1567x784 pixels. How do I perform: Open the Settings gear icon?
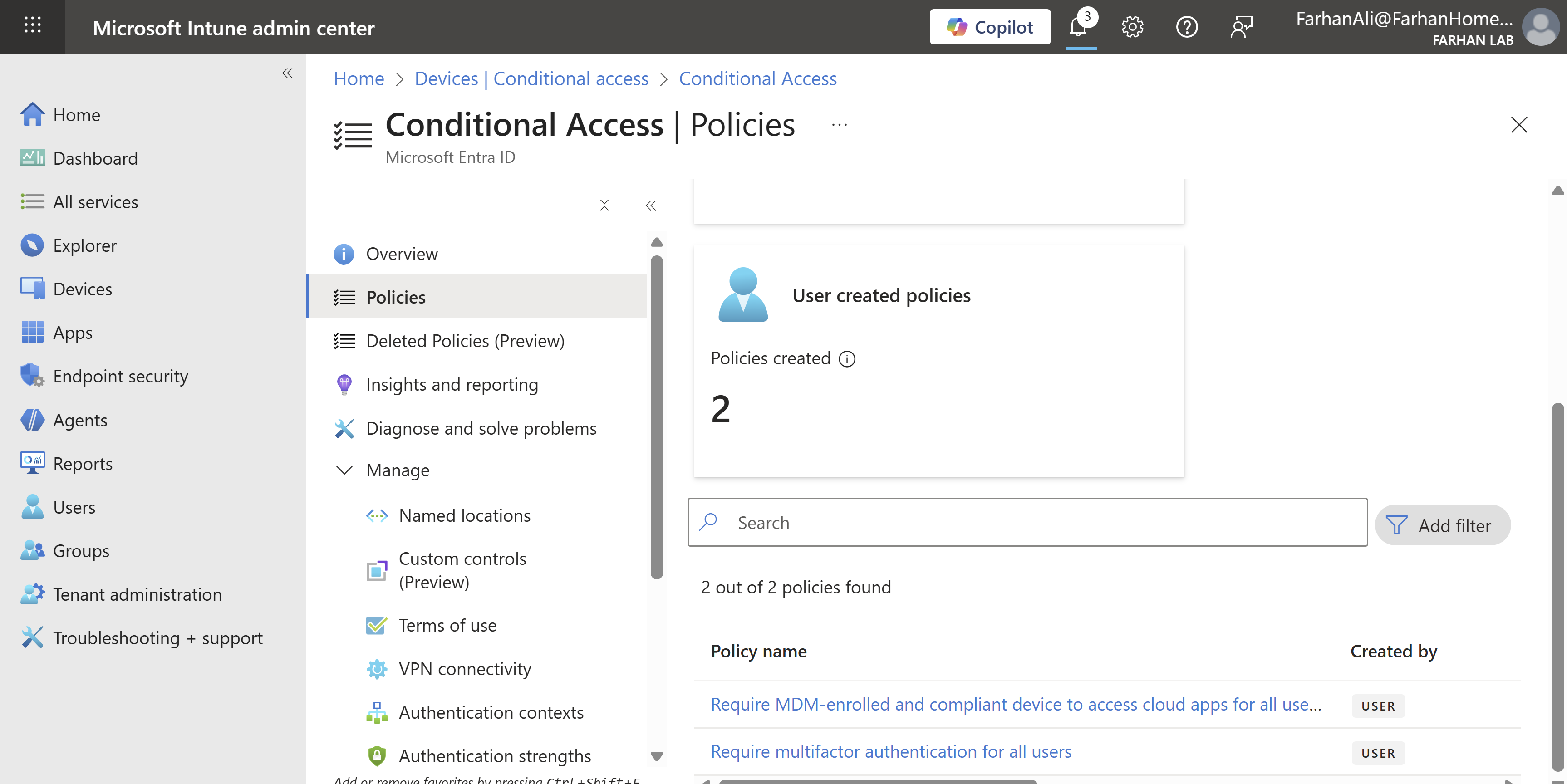click(x=1132, y=27)
